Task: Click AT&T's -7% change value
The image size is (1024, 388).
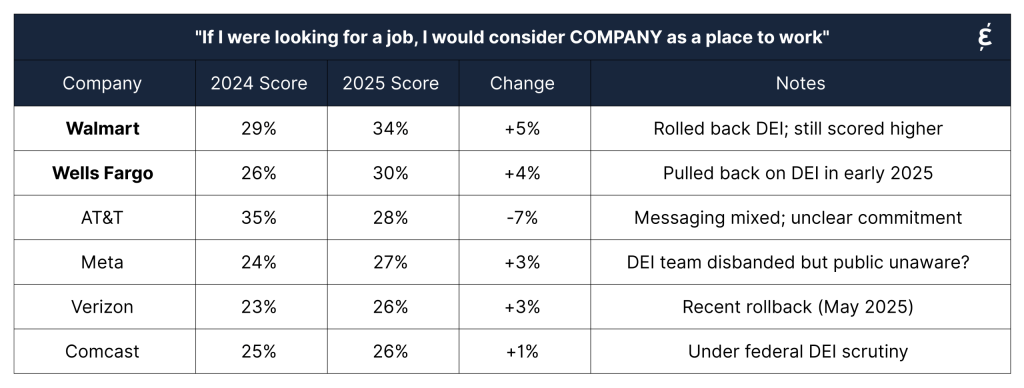Action: tap(522, 218)
